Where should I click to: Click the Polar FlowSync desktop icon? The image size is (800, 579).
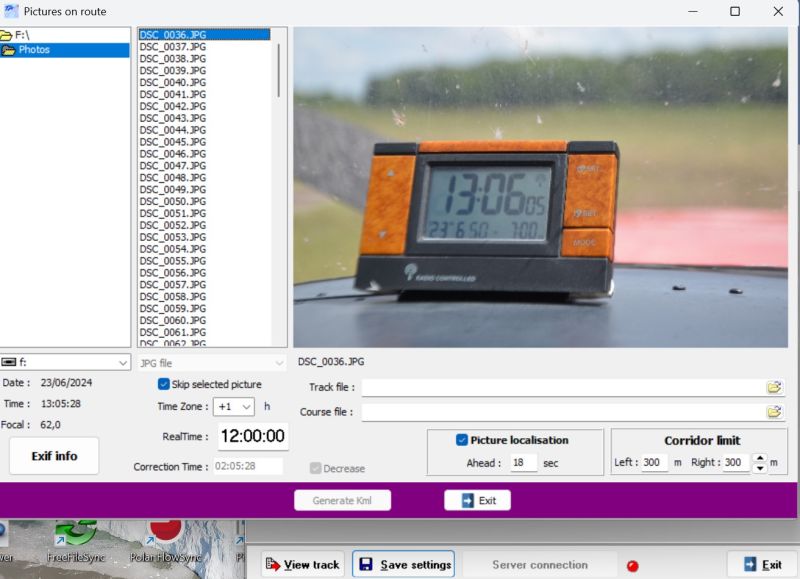(x=163, y=535)
